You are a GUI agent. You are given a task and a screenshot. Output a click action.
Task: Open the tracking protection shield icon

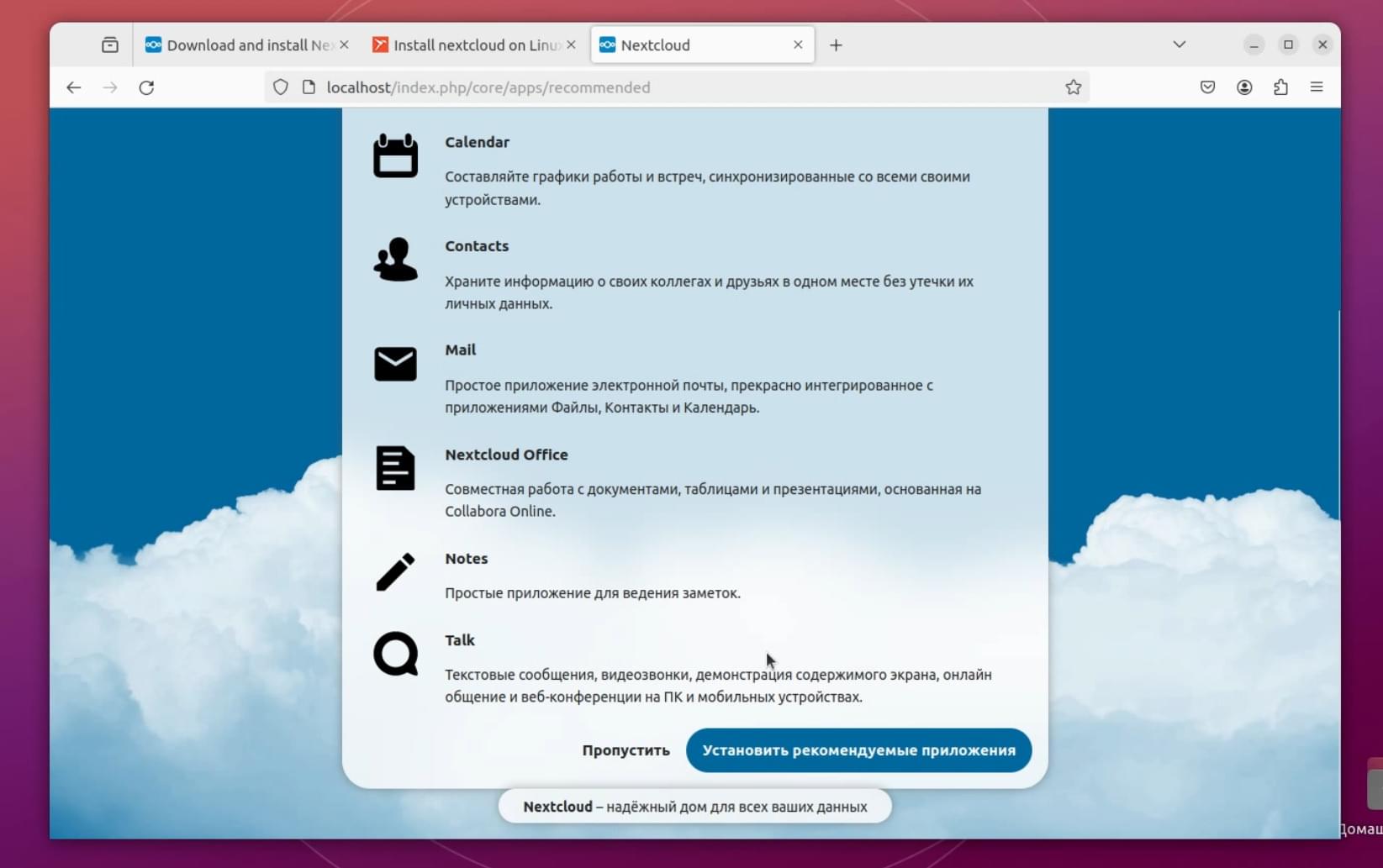[x=281, y=87]
